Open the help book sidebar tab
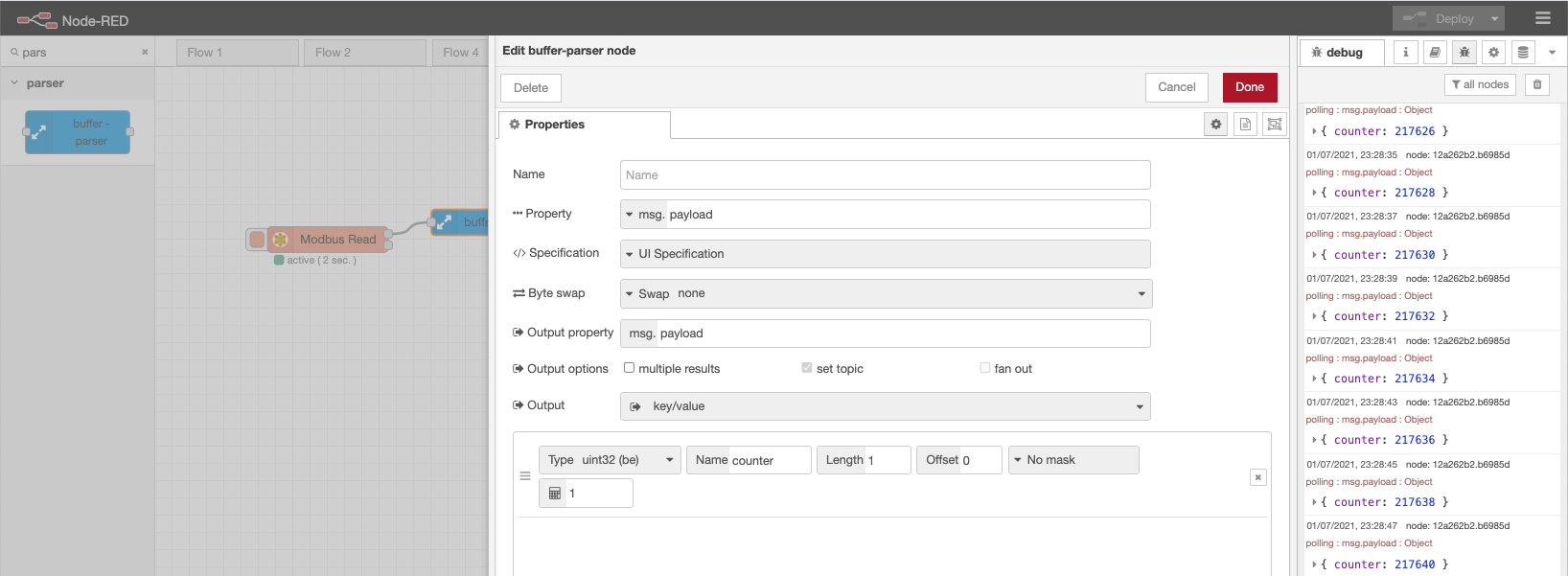This screenshot has height=576, width=1568. click(1435, 53)
